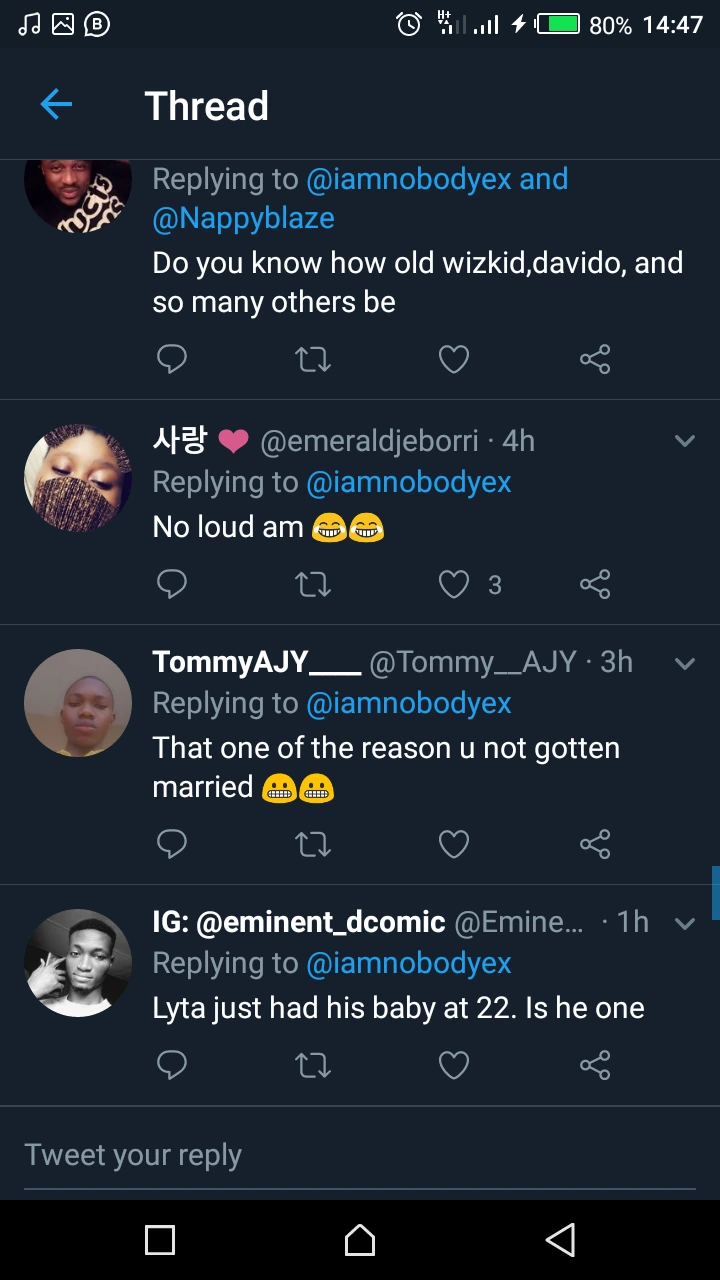The image size is (720, 1280).
Task: Open dropdown arrow on emeraldjeborri tweet
Action: click(685, 441)
